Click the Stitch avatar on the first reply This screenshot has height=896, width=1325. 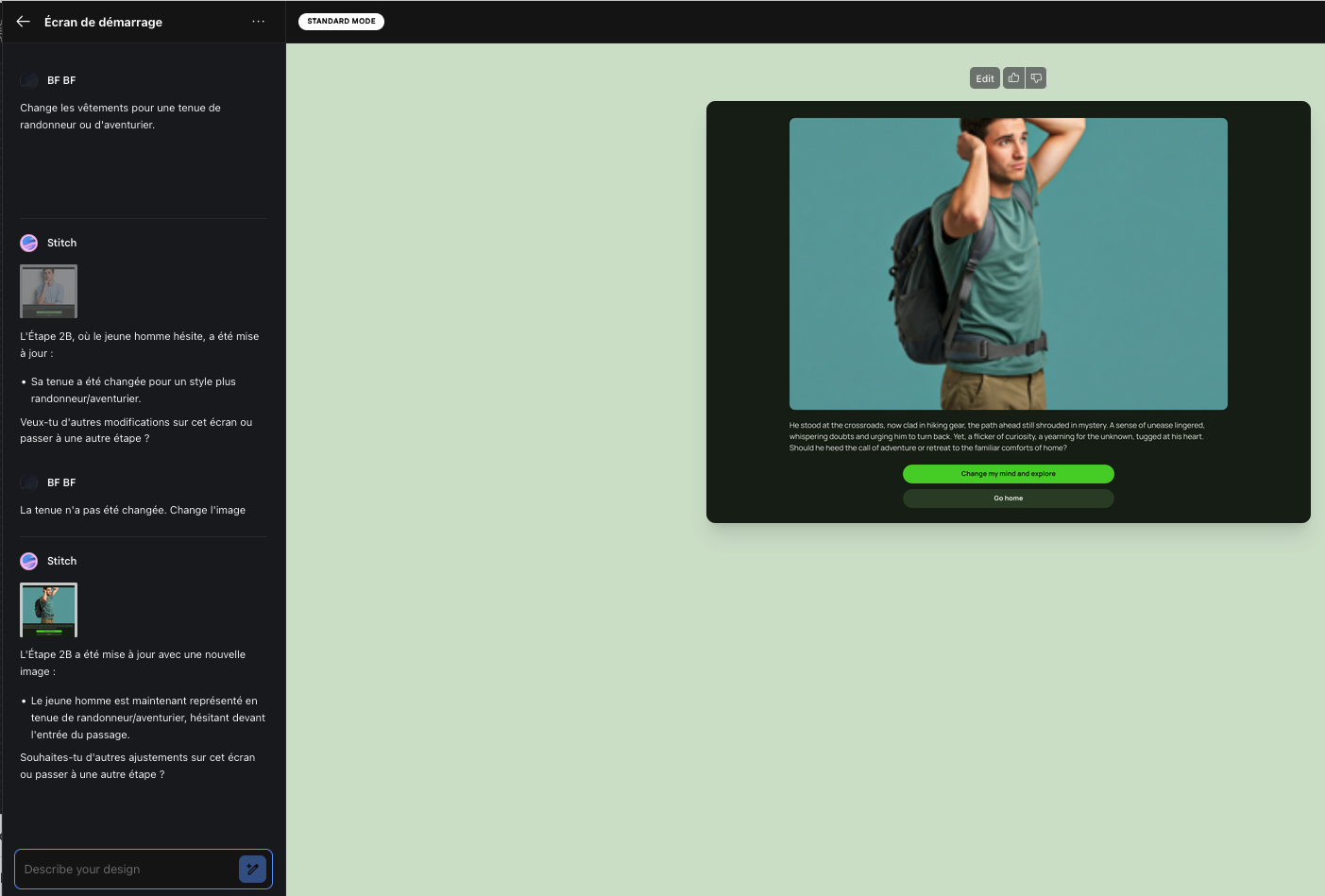point(29,243)
